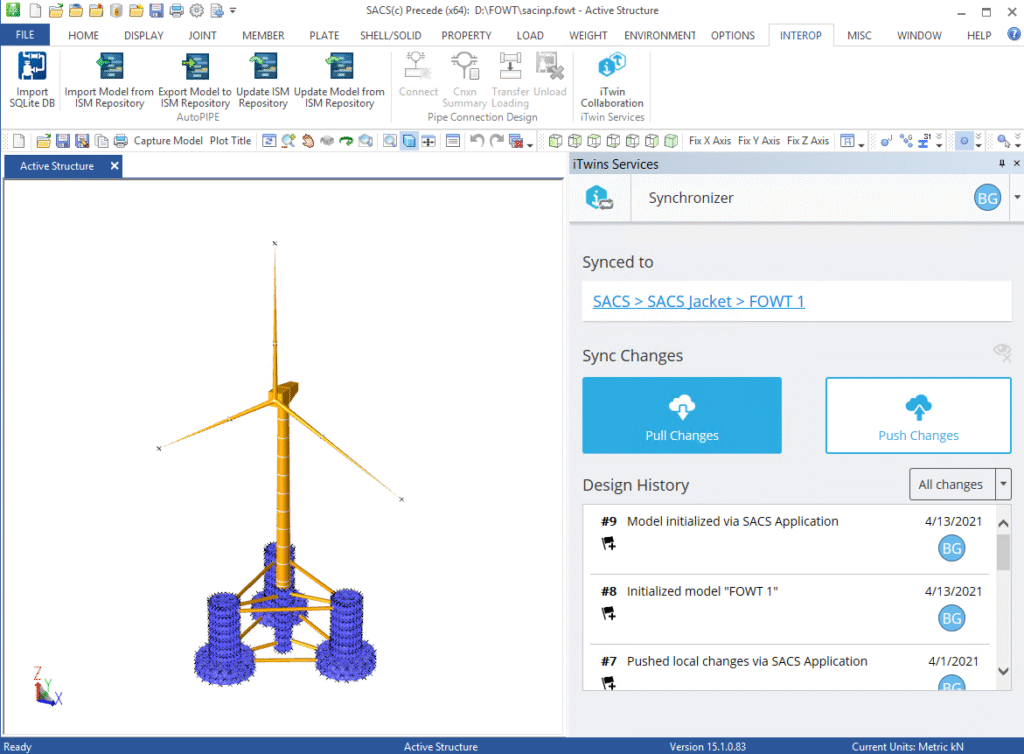
Task: Click the print icon in the title bar toolbar
Action: (x=176, y=11)
